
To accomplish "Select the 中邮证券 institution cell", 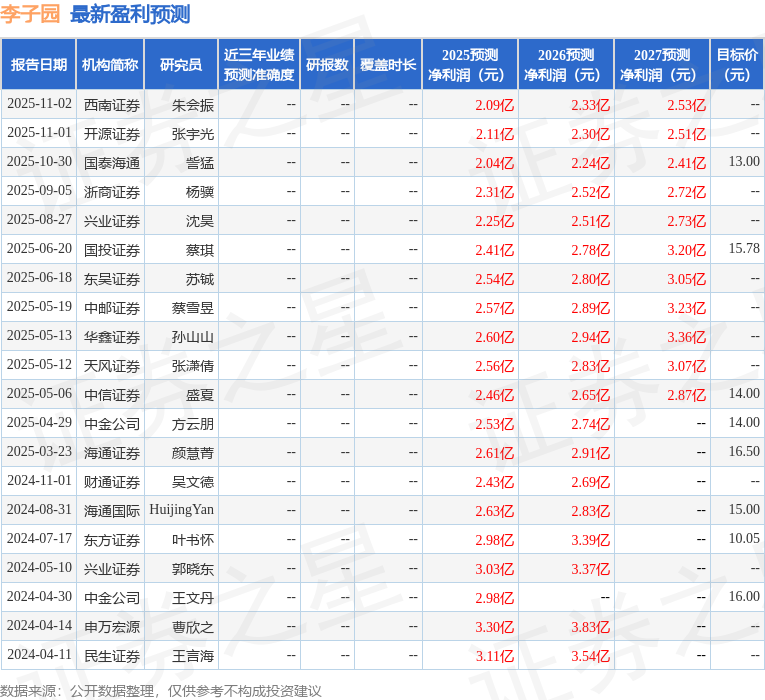I will coord(112,308).
